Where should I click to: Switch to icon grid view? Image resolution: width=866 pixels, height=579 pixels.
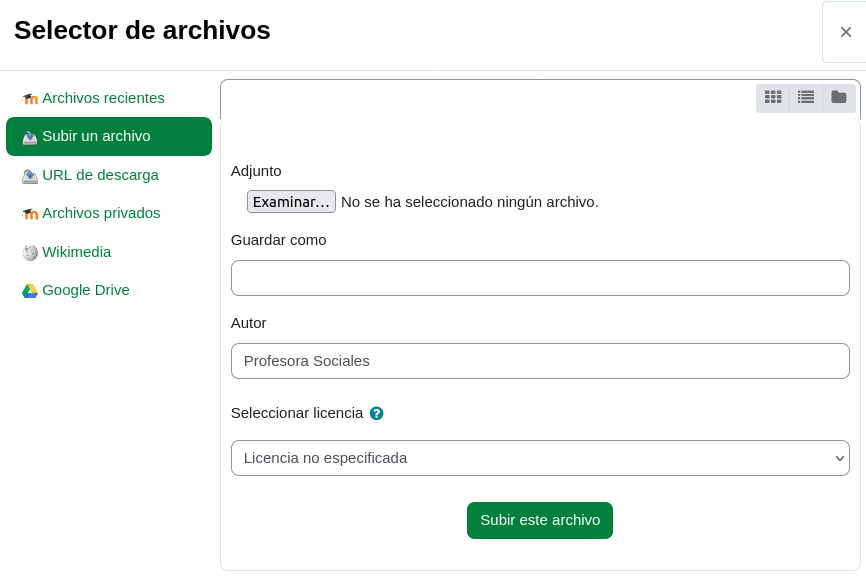[x=773, y=97]
